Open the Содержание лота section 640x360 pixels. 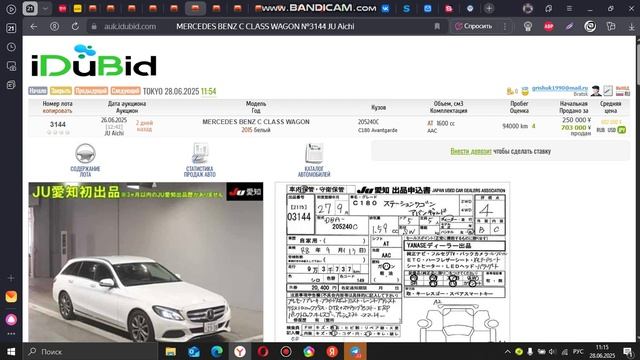(x=85, y=160)
